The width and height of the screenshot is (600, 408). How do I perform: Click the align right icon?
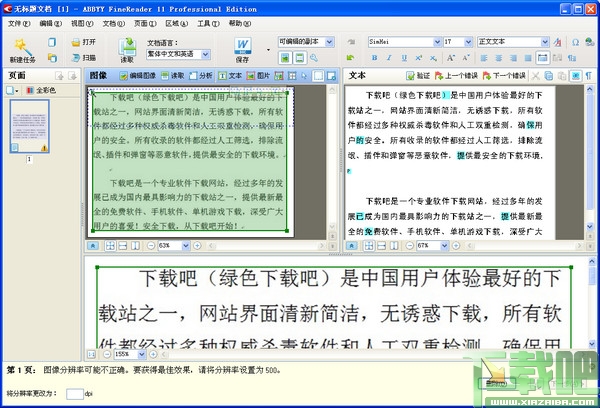(x=513, y=58)
